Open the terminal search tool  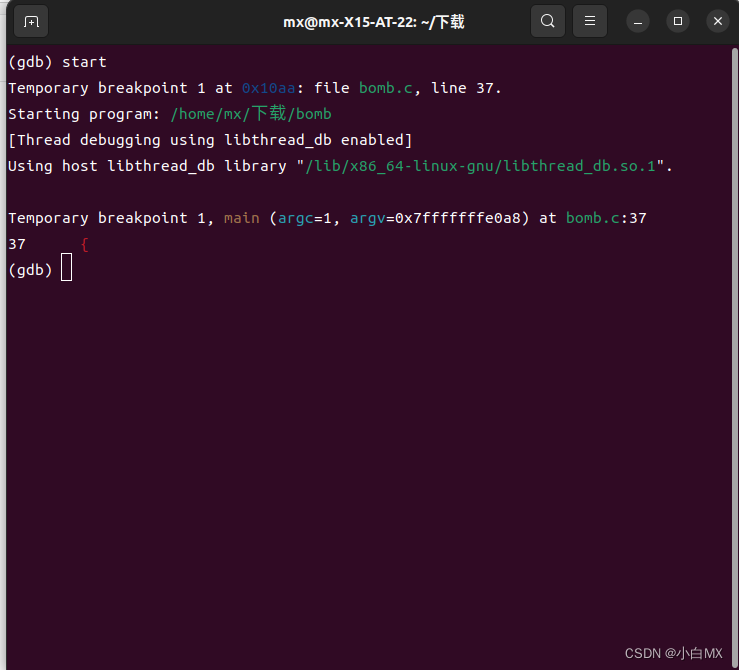point(548,21)
